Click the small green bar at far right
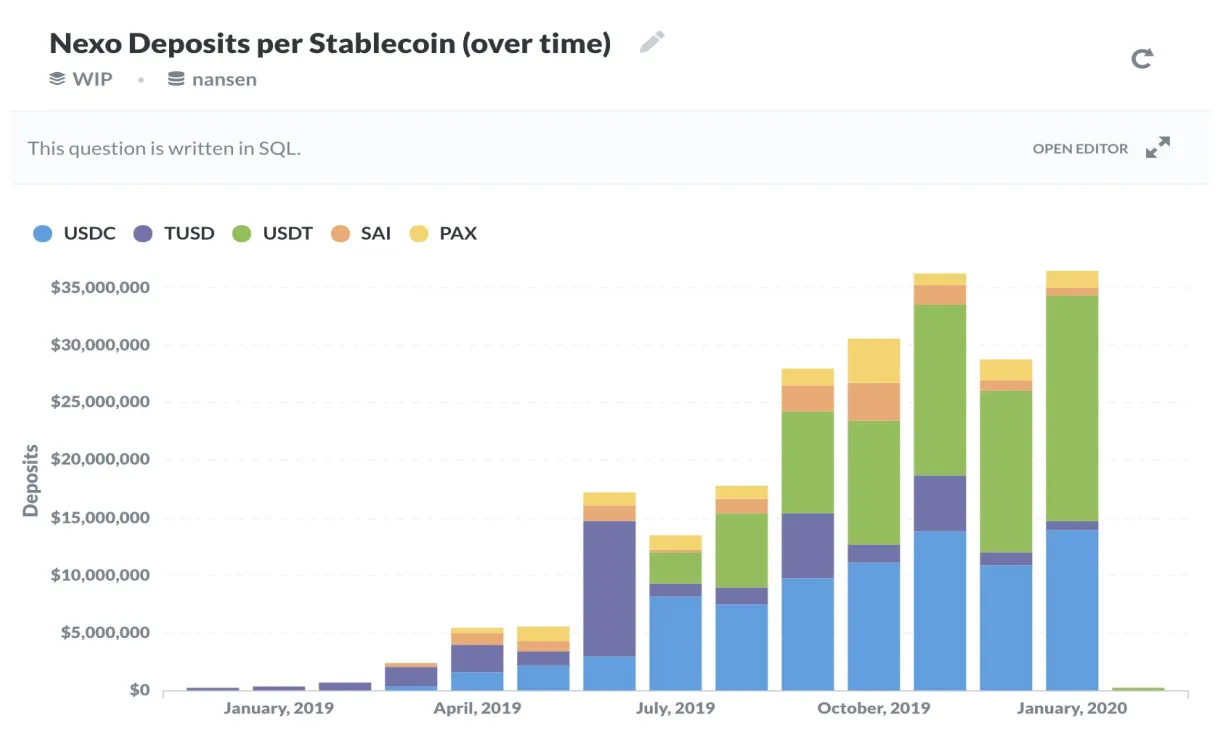Viewport: 1220px width, 740px height. pyautogui.click(x=1138, y=688)
